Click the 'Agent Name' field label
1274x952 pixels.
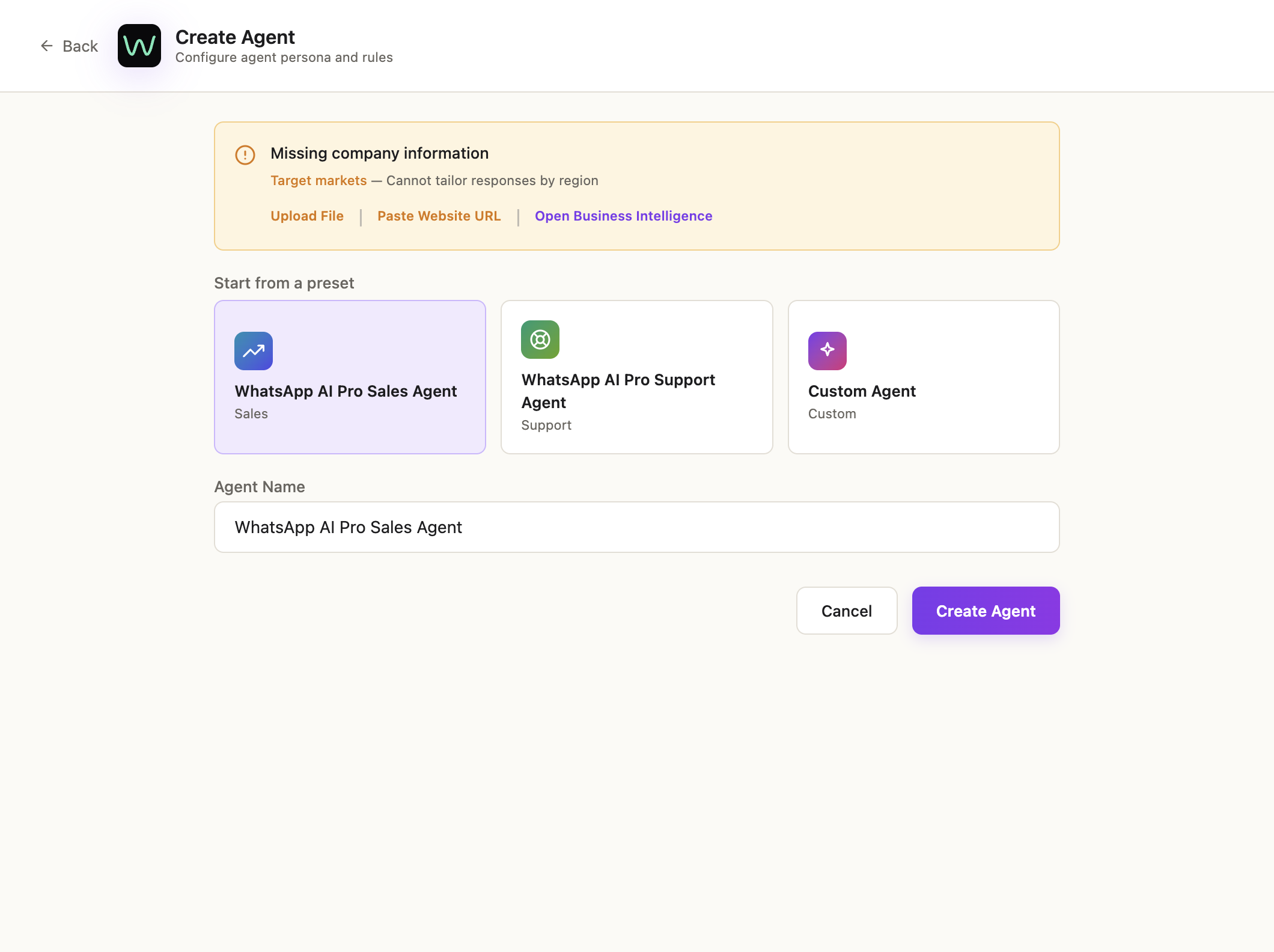(260, 487)
